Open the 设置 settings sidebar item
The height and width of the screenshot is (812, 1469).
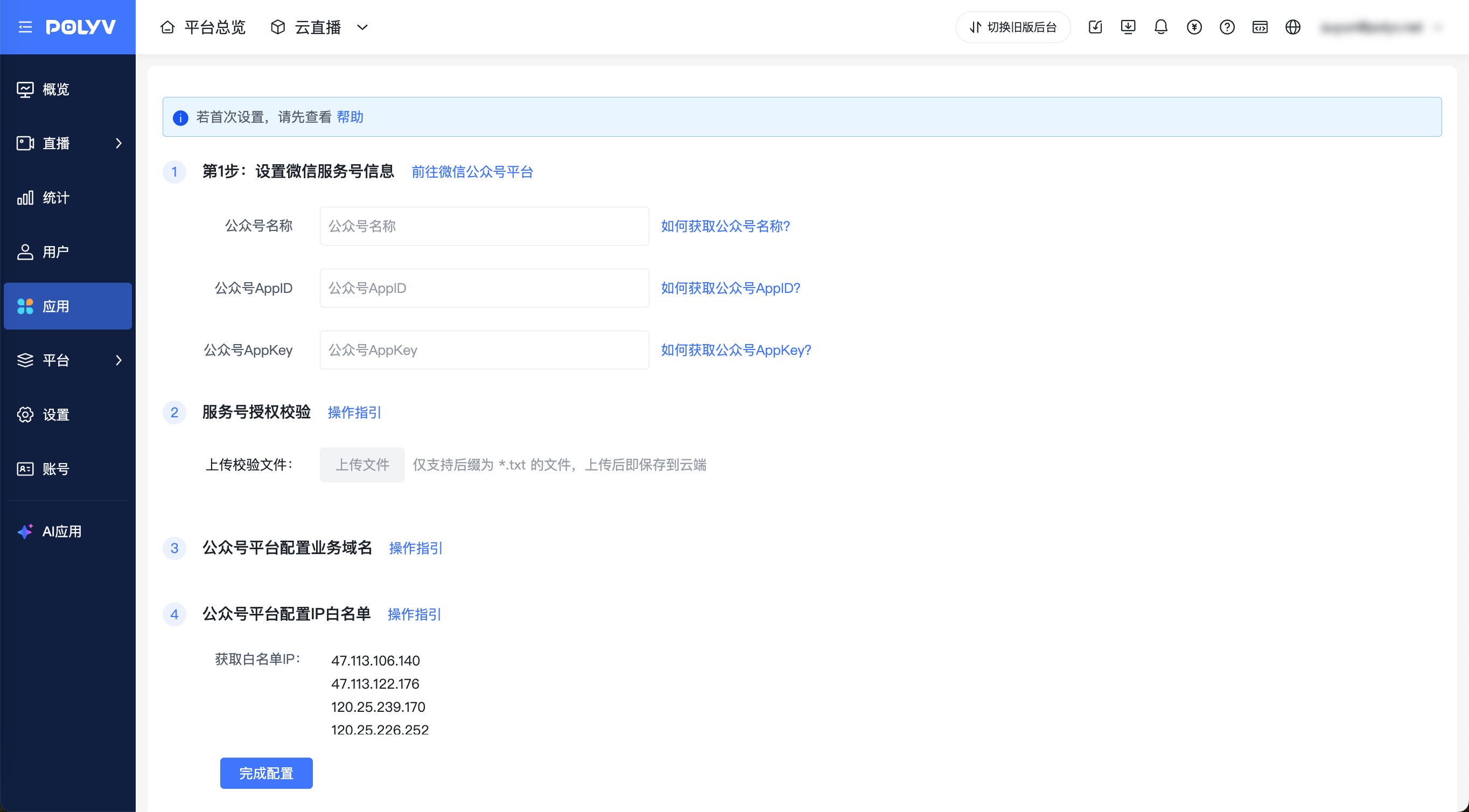pyautogui.click(x=68, y=415)
